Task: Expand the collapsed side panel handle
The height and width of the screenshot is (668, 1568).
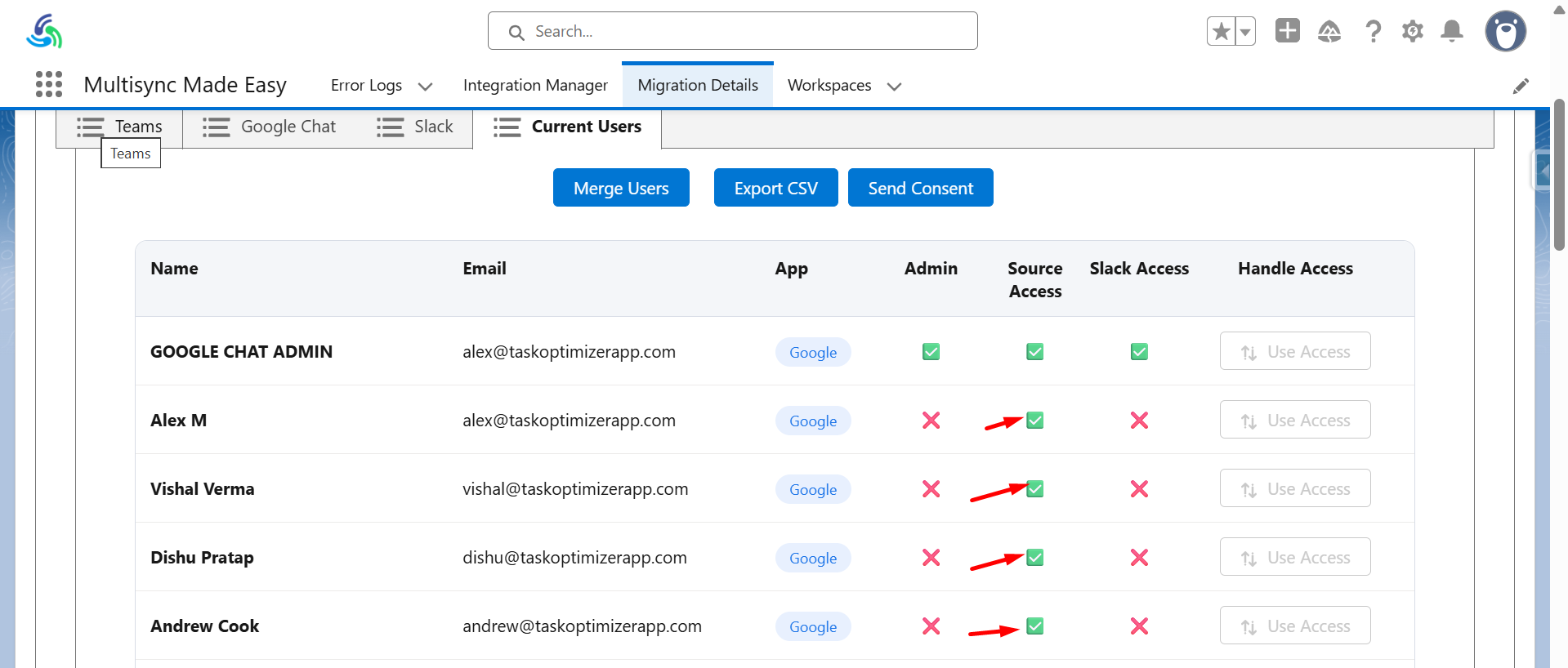Action: (1541, 171)
